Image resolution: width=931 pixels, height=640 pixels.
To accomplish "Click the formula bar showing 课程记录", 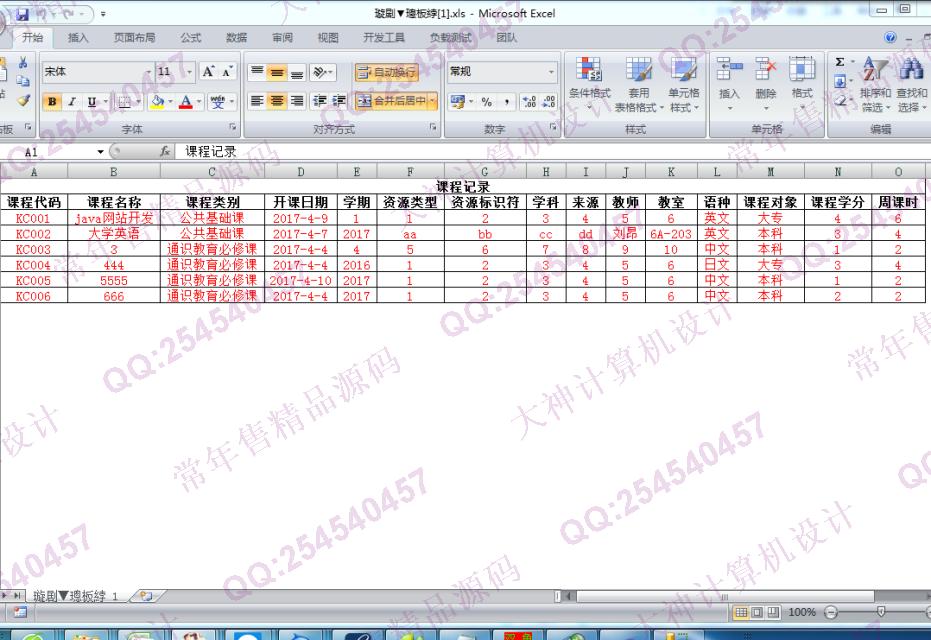I will (552, 152).
